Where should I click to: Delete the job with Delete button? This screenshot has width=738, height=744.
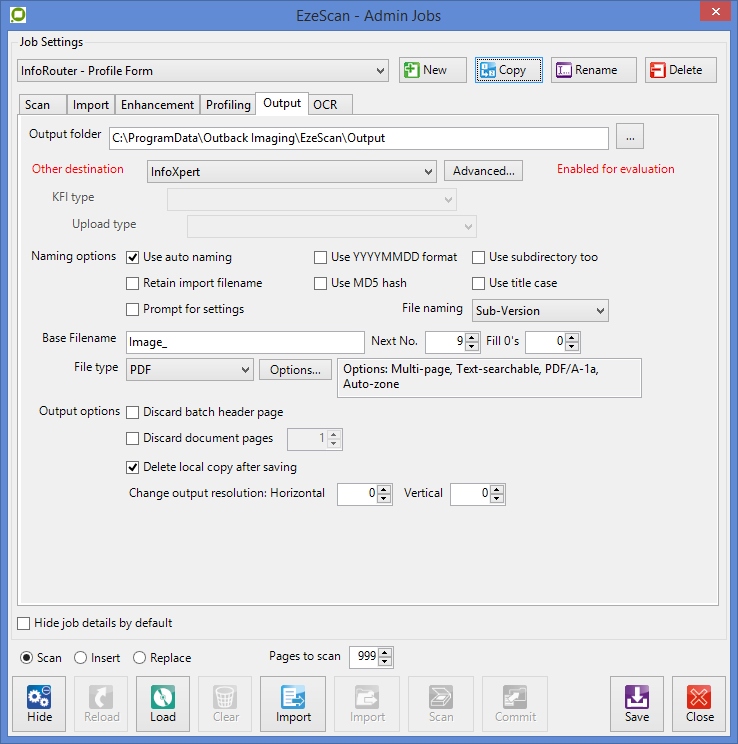[681, 70]
